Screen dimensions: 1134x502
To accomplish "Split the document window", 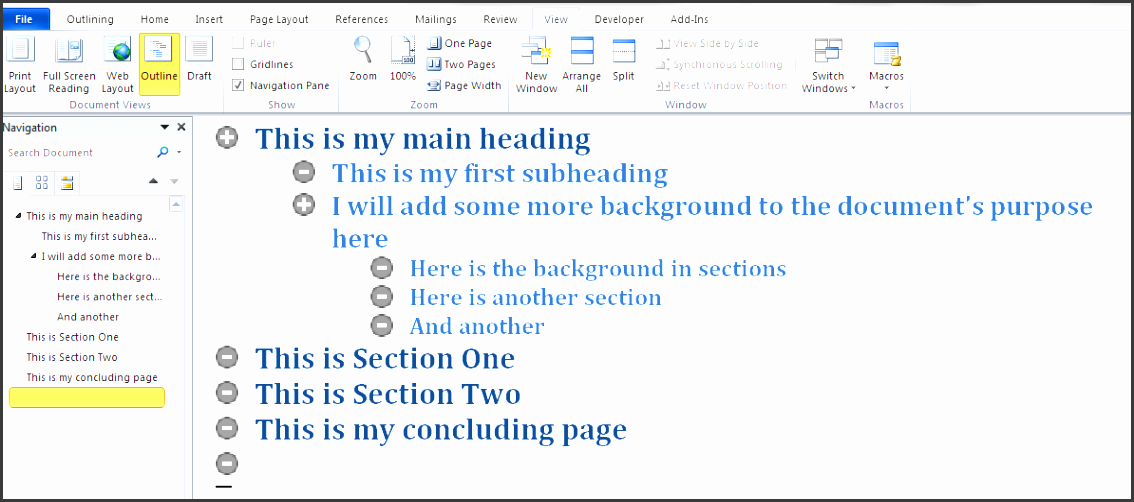I will coord(624,60).
